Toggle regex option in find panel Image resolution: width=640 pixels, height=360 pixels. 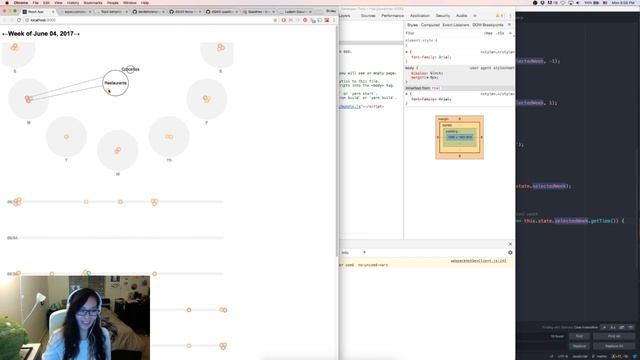point(604,327)
